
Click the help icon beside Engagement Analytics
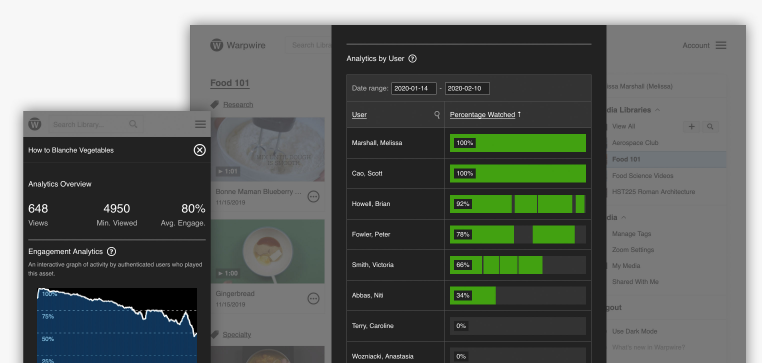click(111, 251)
